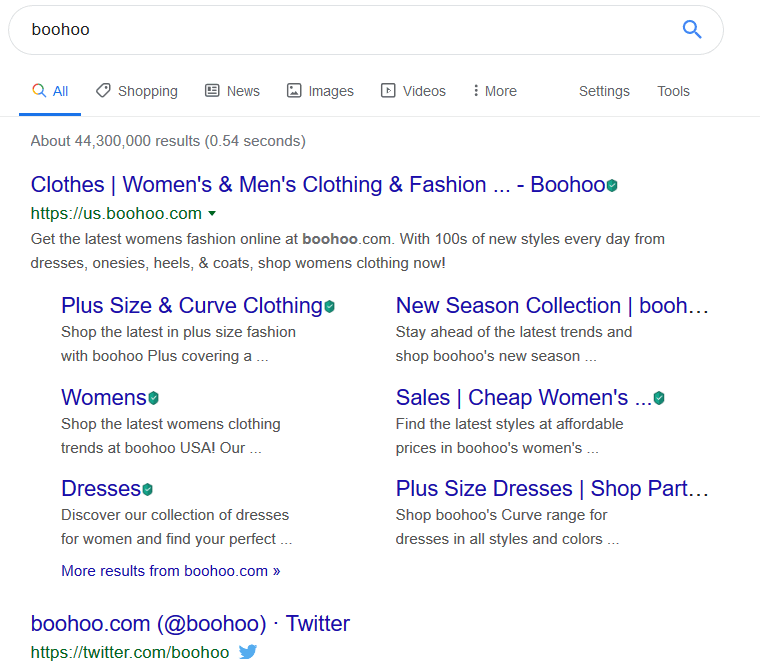Switch to the Shopping tab
Image resolution: width=760 pixels, height=669 pixels.
pos(137,91)
